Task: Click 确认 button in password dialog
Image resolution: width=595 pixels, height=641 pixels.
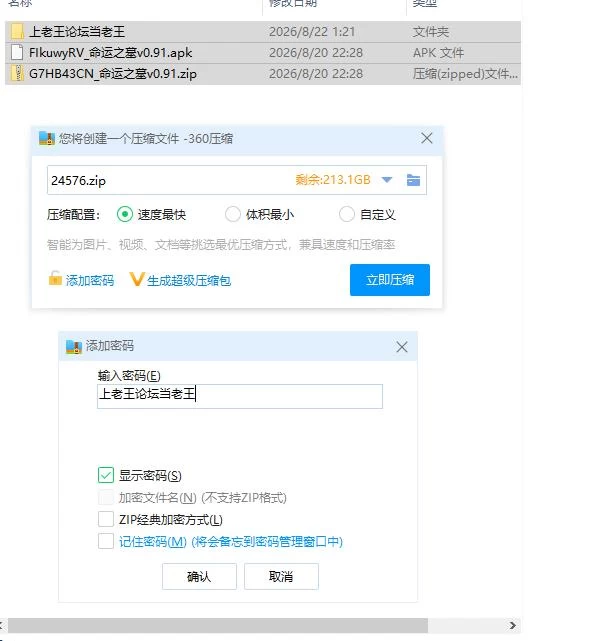Action: 199,576
